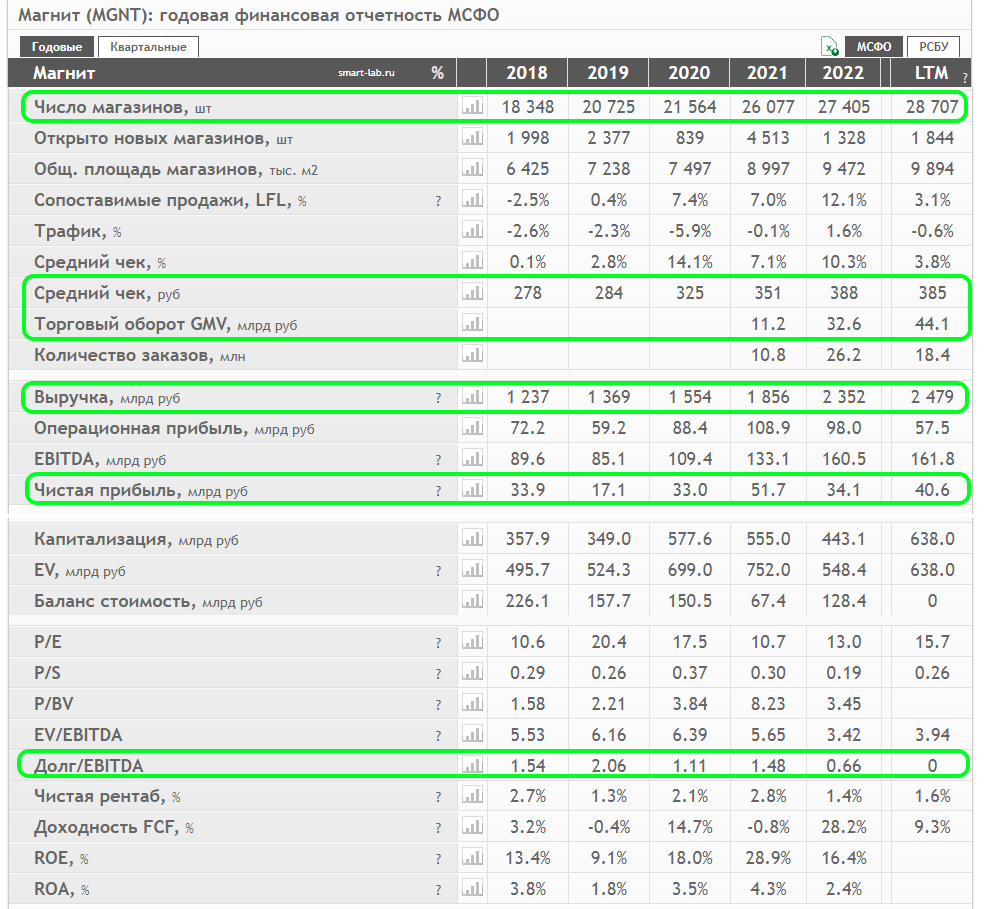Click the 2018 year column header
This screenshot has width=988, height=909.
527,73
